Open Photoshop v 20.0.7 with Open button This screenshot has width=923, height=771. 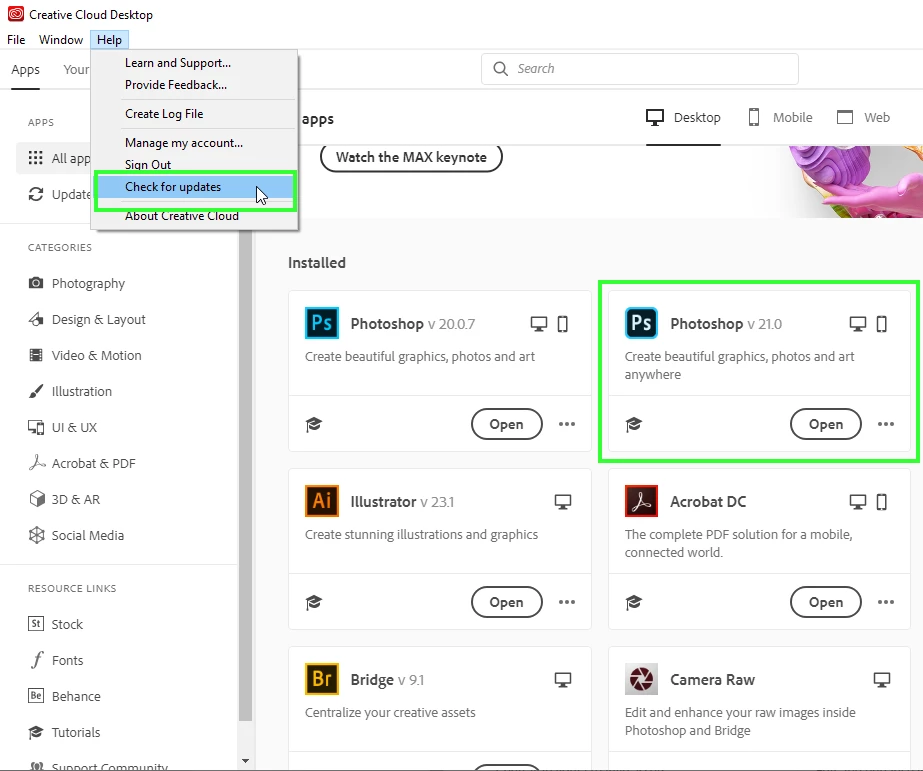pos(506,424)
